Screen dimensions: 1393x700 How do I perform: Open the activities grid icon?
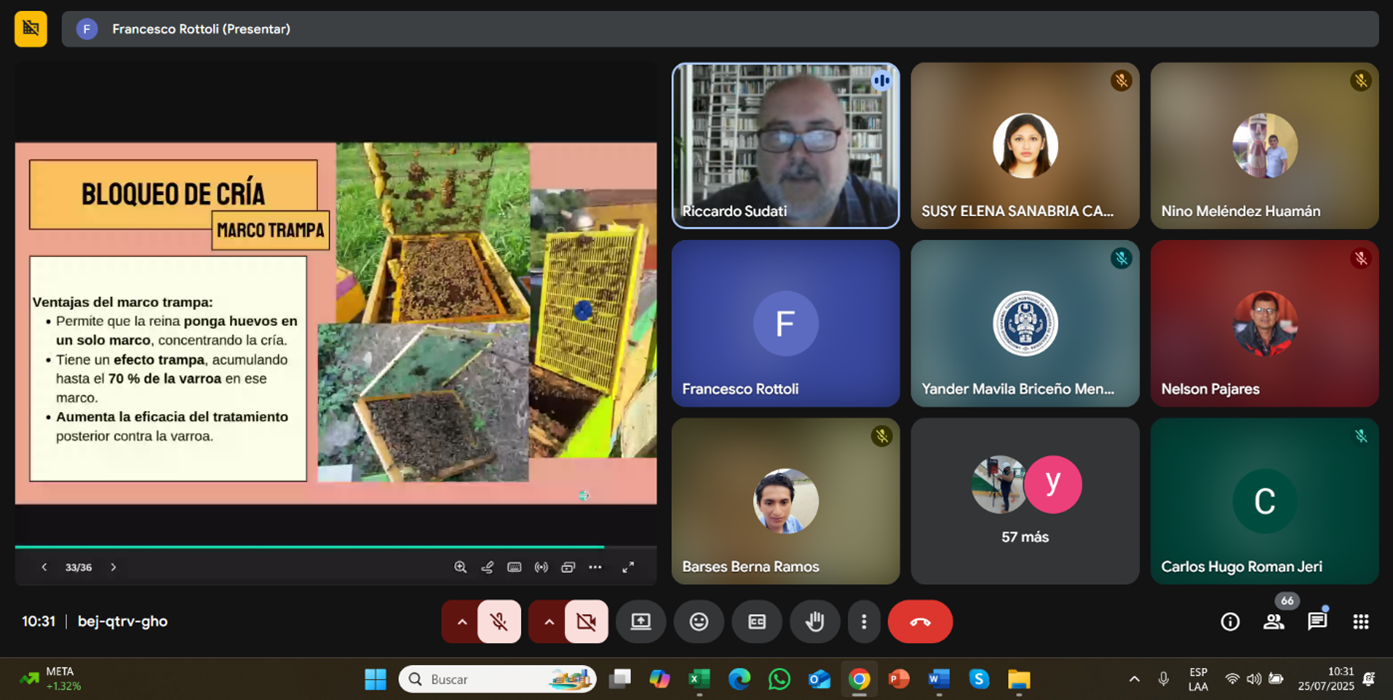coord(1361,622)
